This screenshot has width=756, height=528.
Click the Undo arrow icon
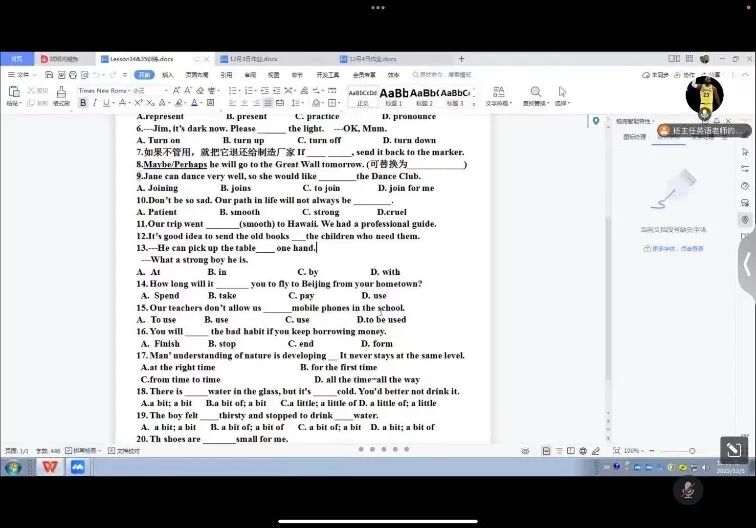coord(96,75)
